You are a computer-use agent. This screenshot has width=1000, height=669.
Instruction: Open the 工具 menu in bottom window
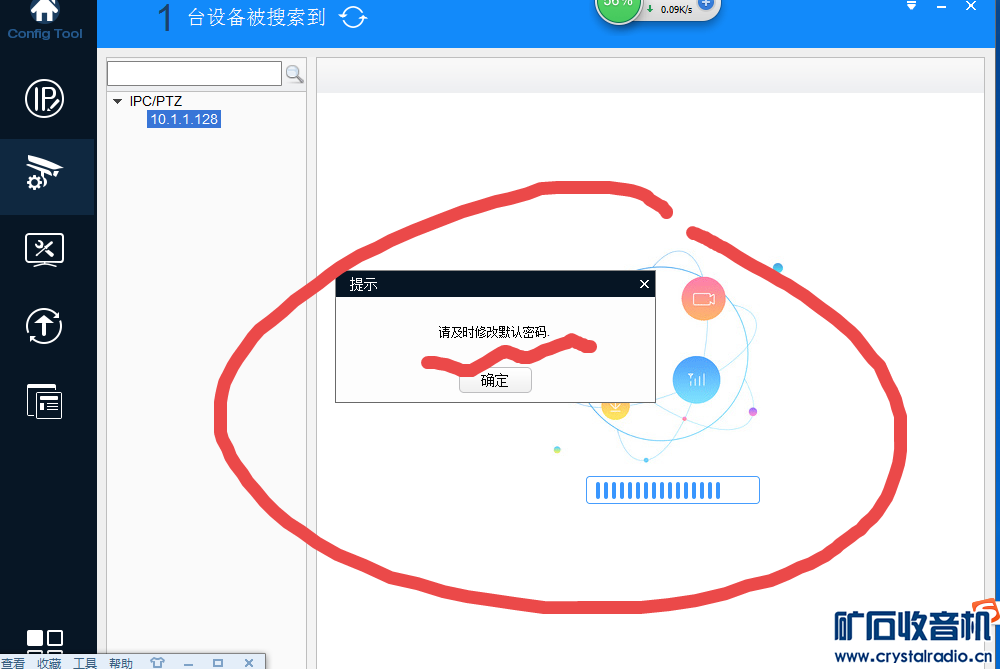[x=85, y=663]
